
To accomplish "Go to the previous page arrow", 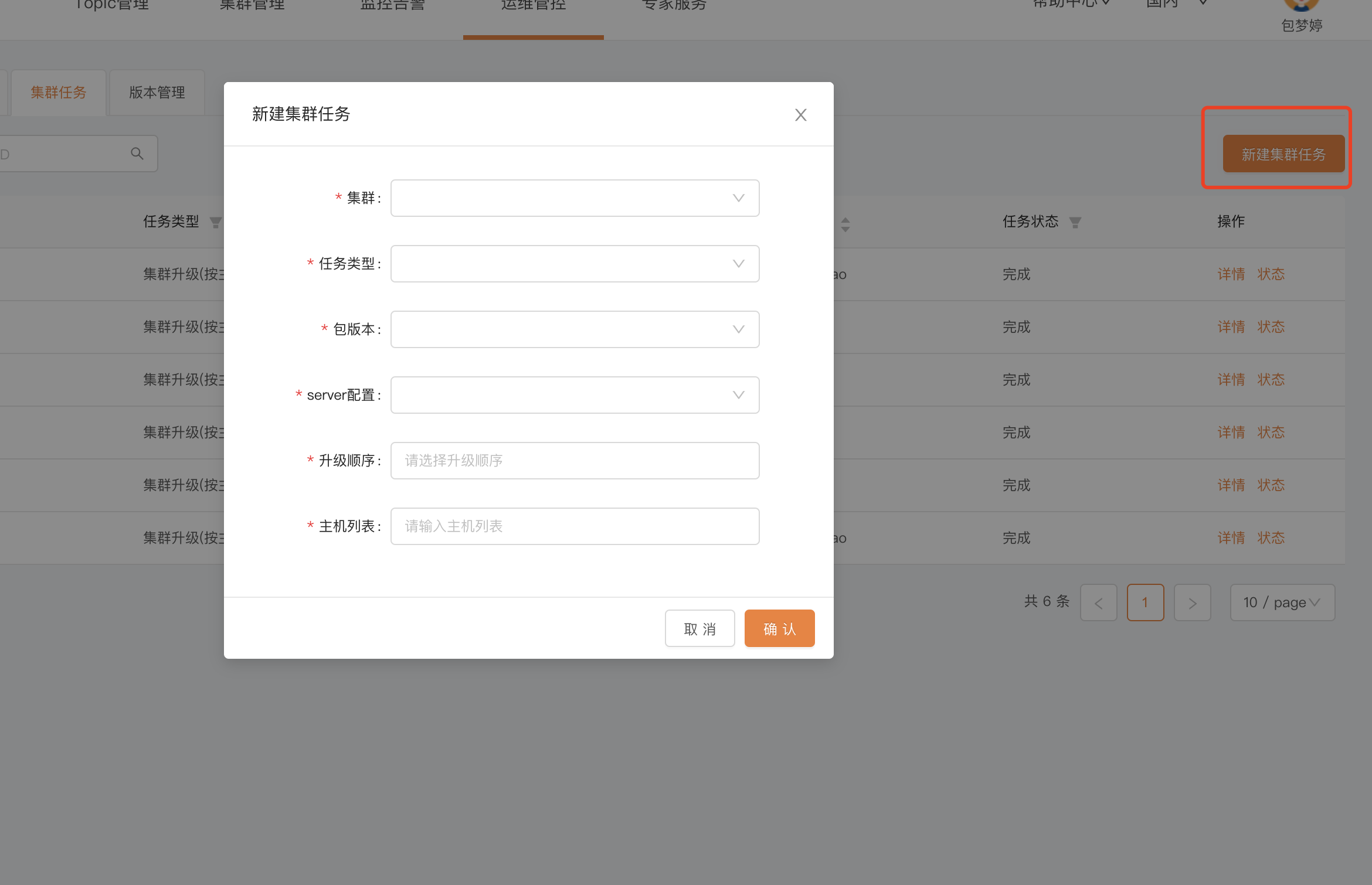I will (1098, 603).
